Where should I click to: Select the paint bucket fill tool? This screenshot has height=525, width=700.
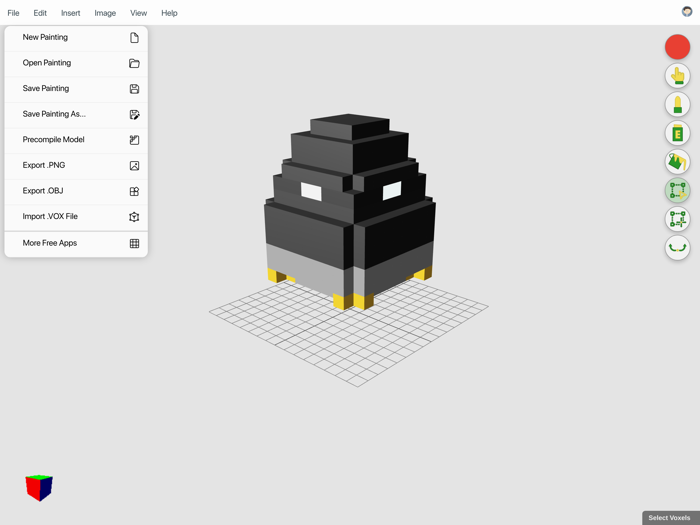click(677, 162)
